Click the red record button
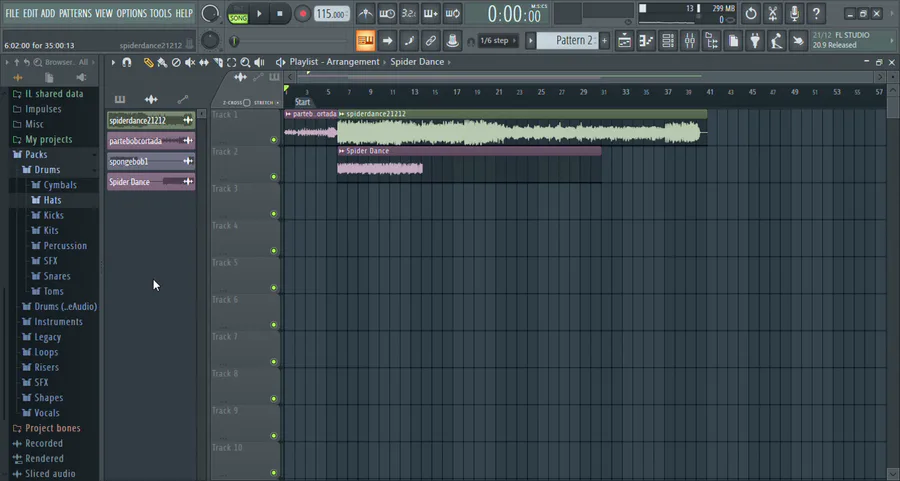Image resolution: width=900 pixels, height=481 pixels. pos(302,14)
